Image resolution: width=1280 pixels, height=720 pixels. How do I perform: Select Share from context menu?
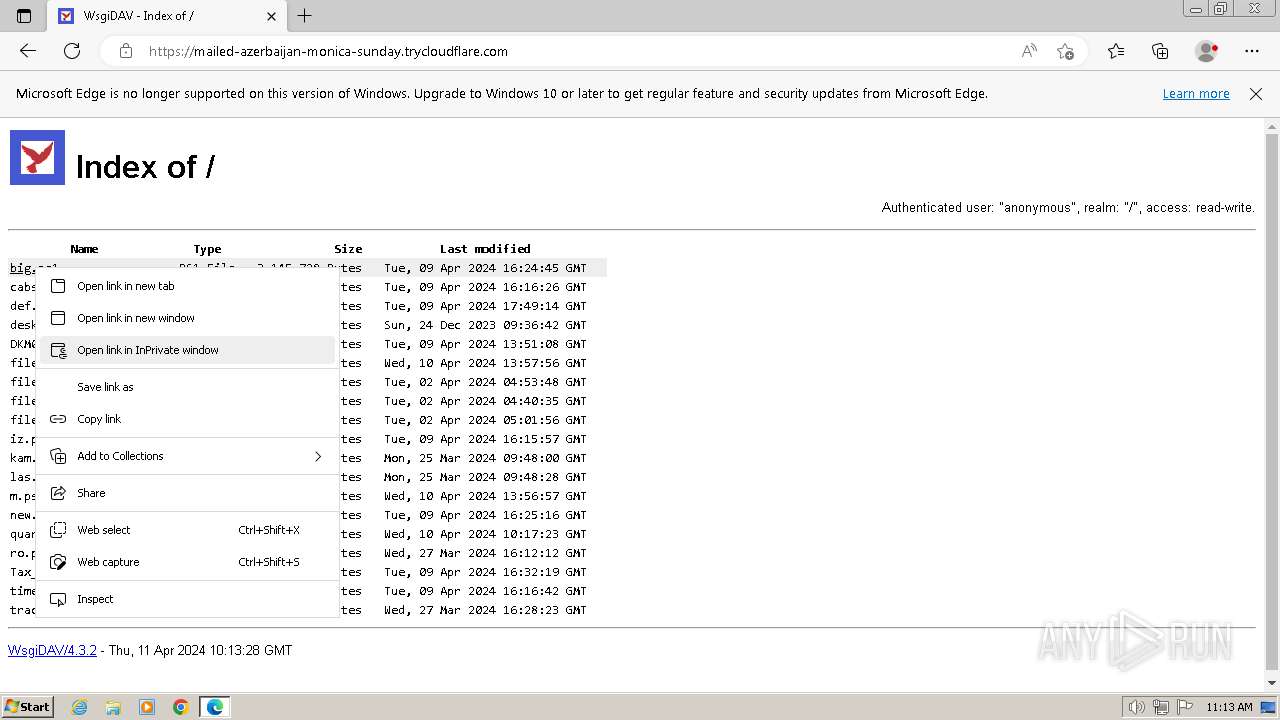point(187,493)
